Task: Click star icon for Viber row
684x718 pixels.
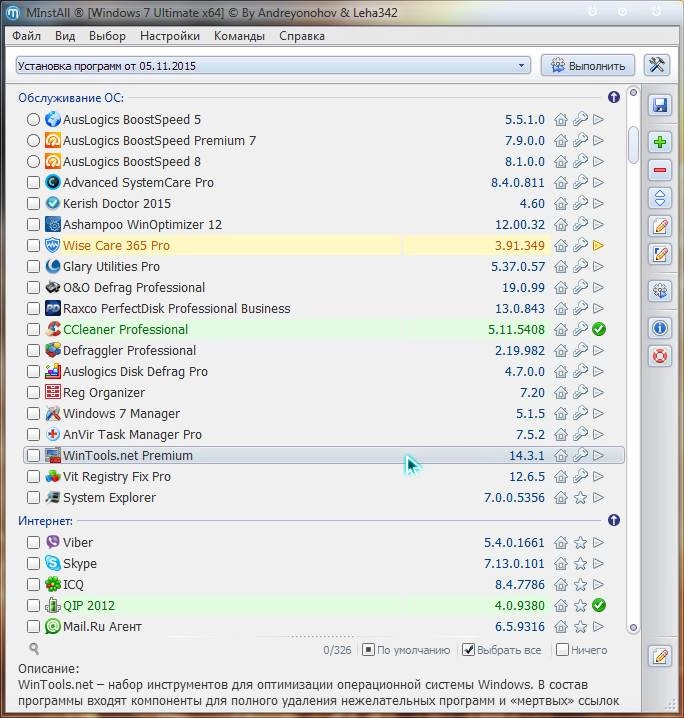Action: [580, 542]
